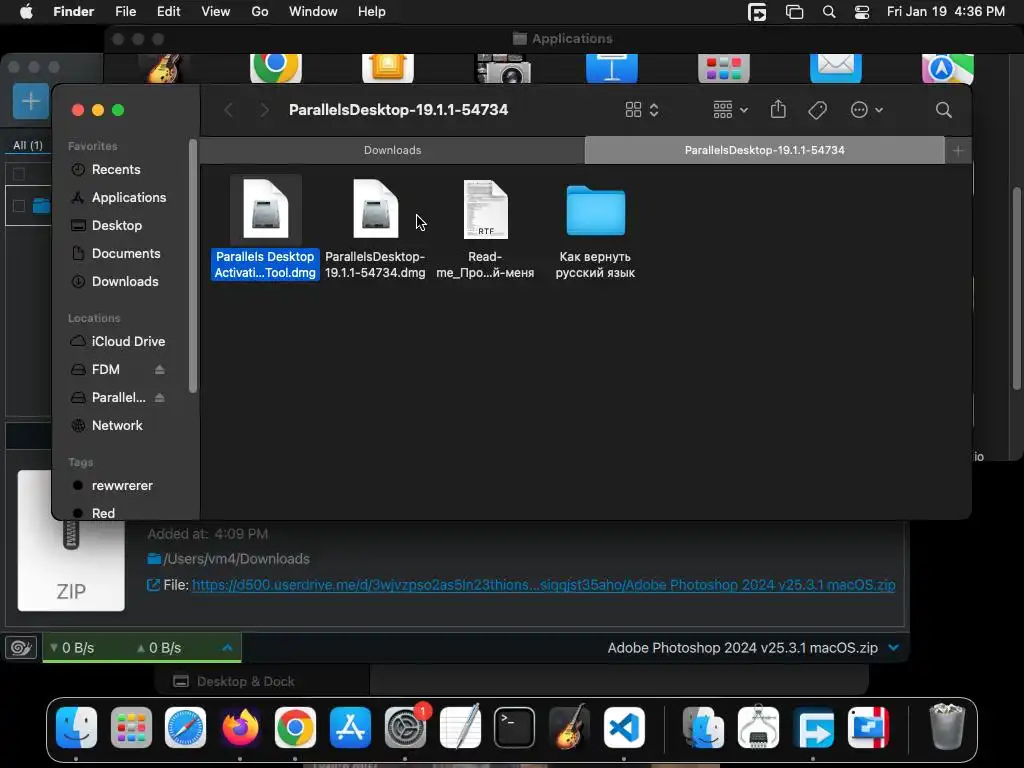Viewport: 1024px width, 768px height.
Task: Select iCloud Drive location
Action: coord(128,342)
